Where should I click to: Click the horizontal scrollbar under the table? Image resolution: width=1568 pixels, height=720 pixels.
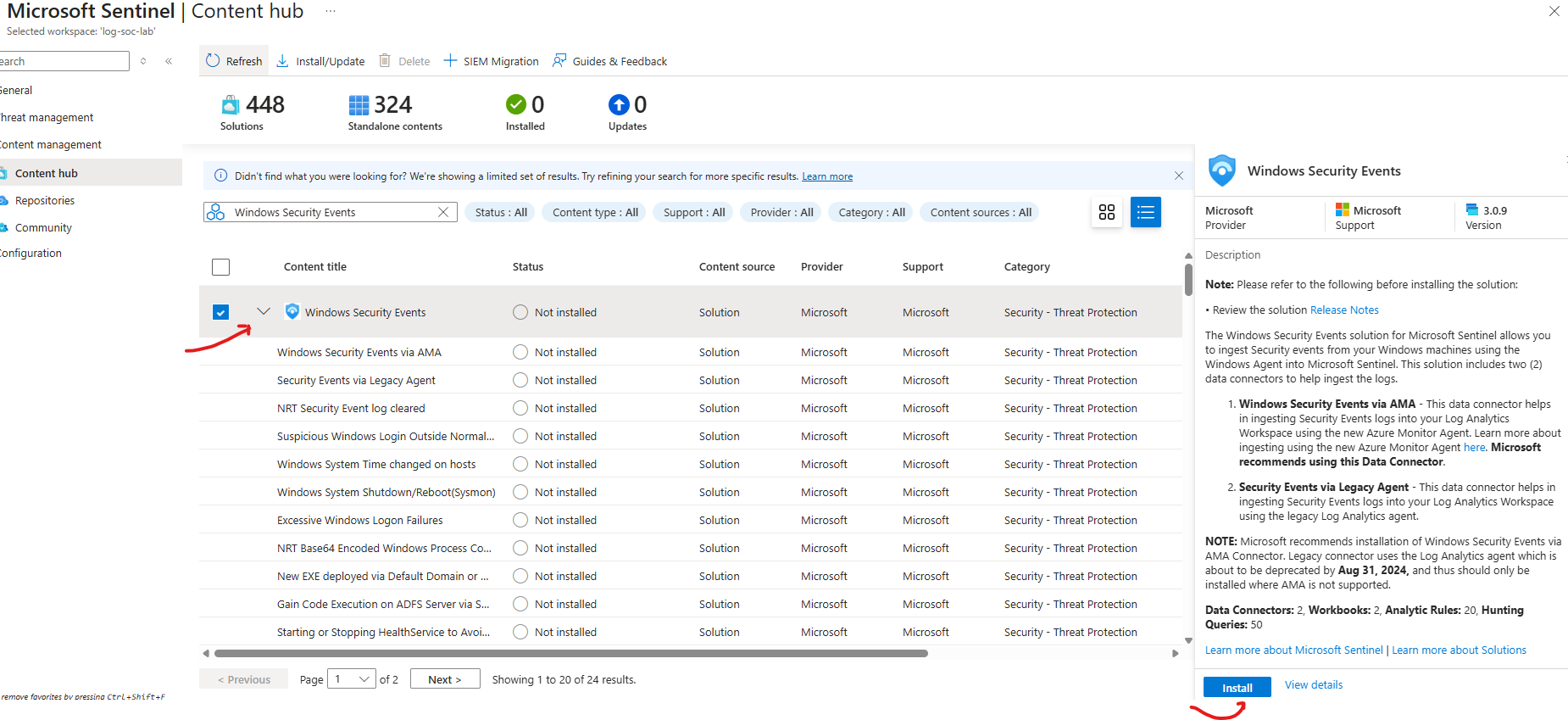click(x=570, y=653)
